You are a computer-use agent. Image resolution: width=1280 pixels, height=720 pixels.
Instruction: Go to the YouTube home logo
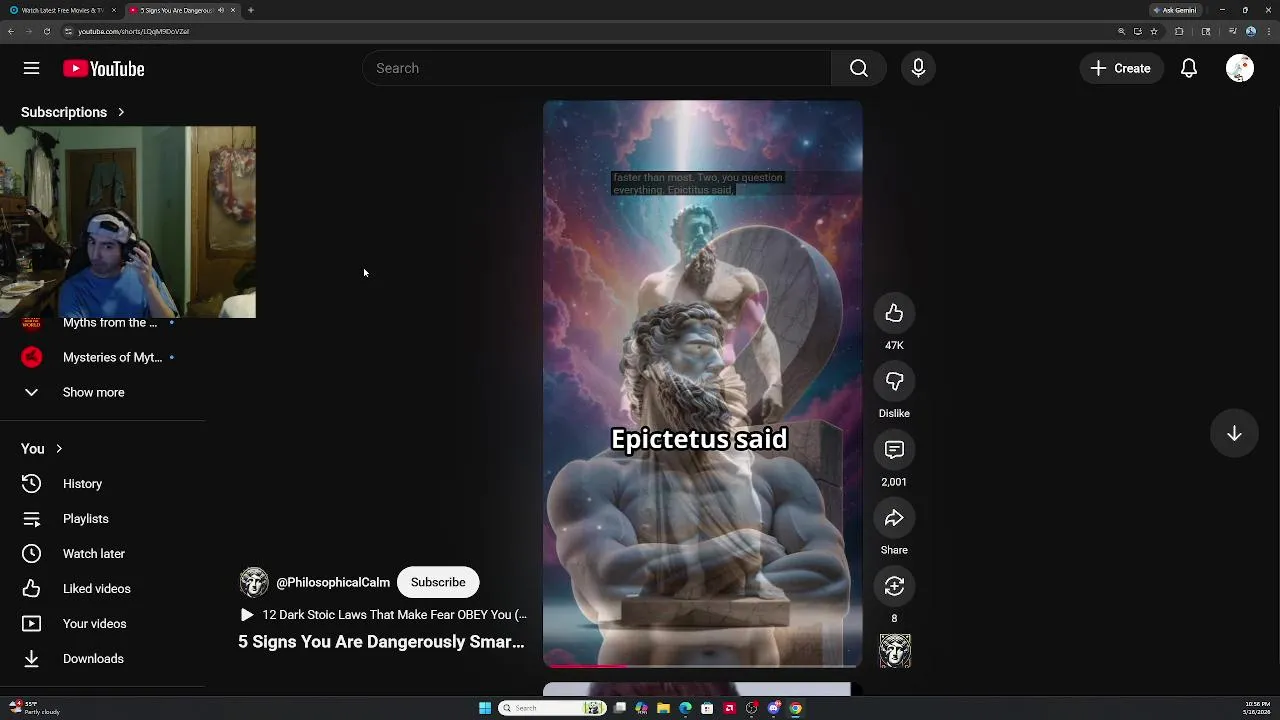pos(104,68)
